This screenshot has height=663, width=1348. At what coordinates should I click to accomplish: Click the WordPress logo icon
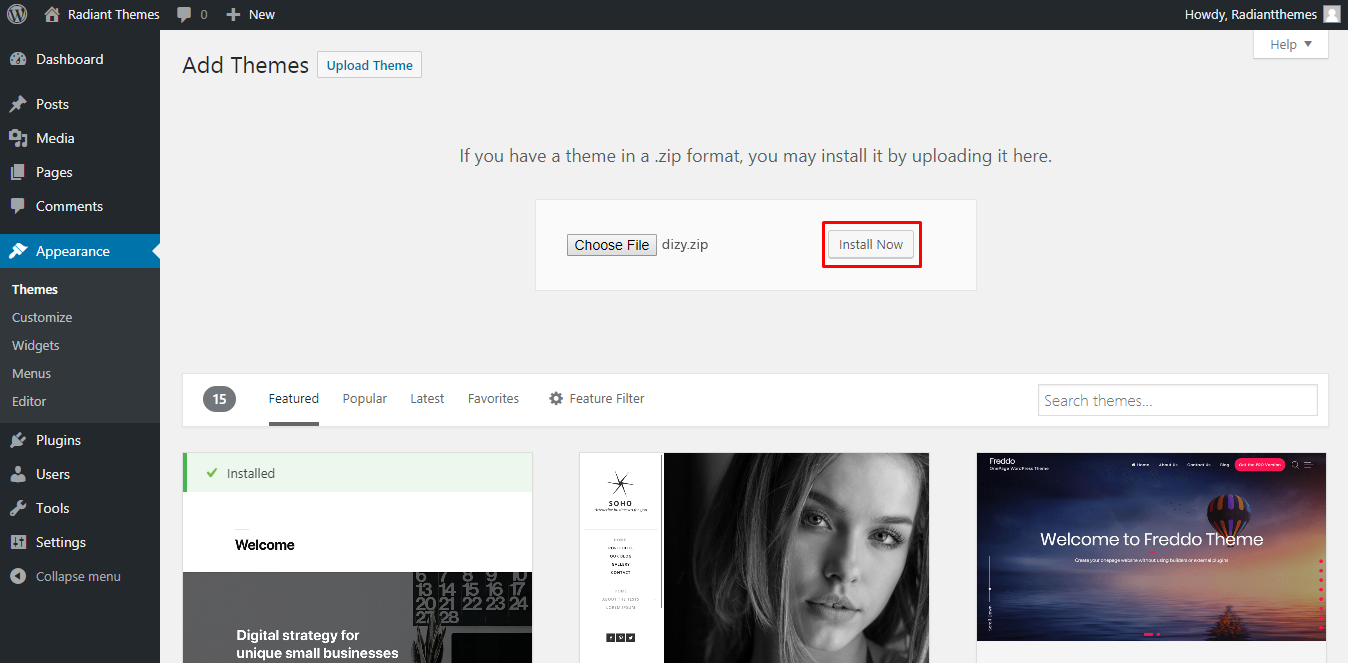click(x=17, y=14)
